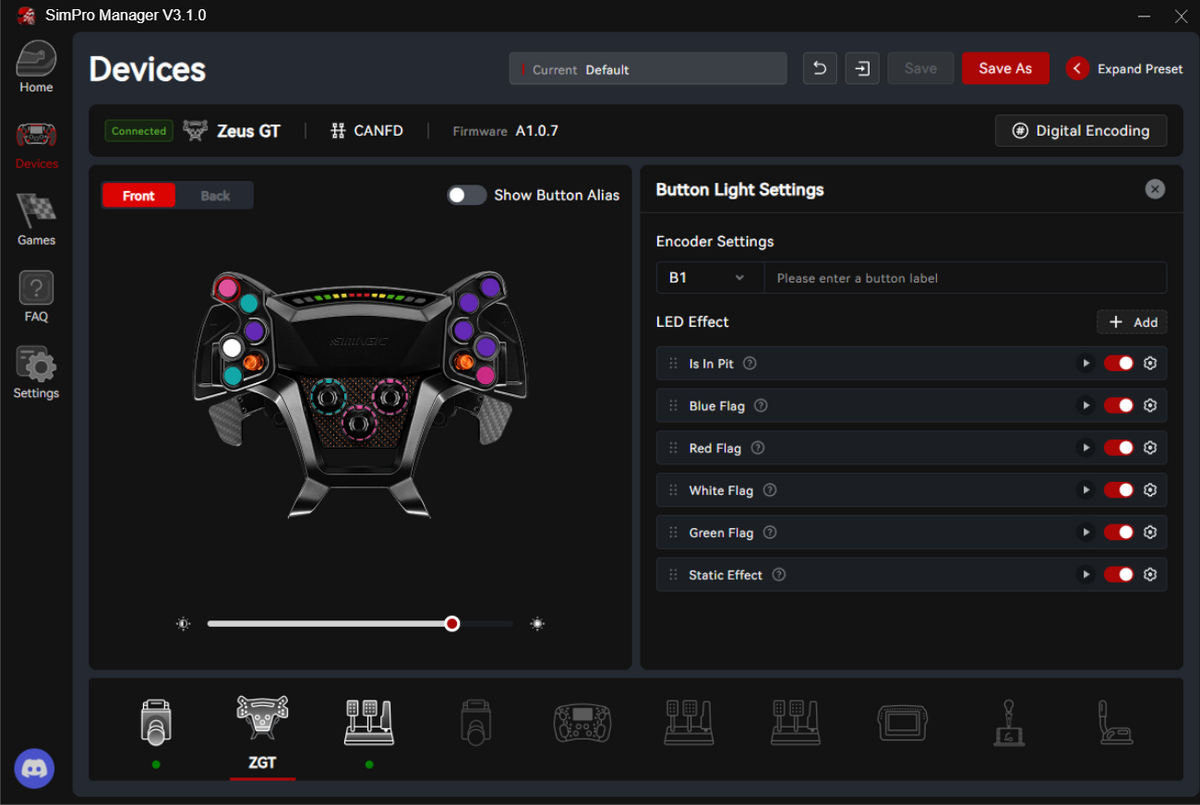Open settings gear for White Flag

pyautogui.click(x=1150, y=490)
